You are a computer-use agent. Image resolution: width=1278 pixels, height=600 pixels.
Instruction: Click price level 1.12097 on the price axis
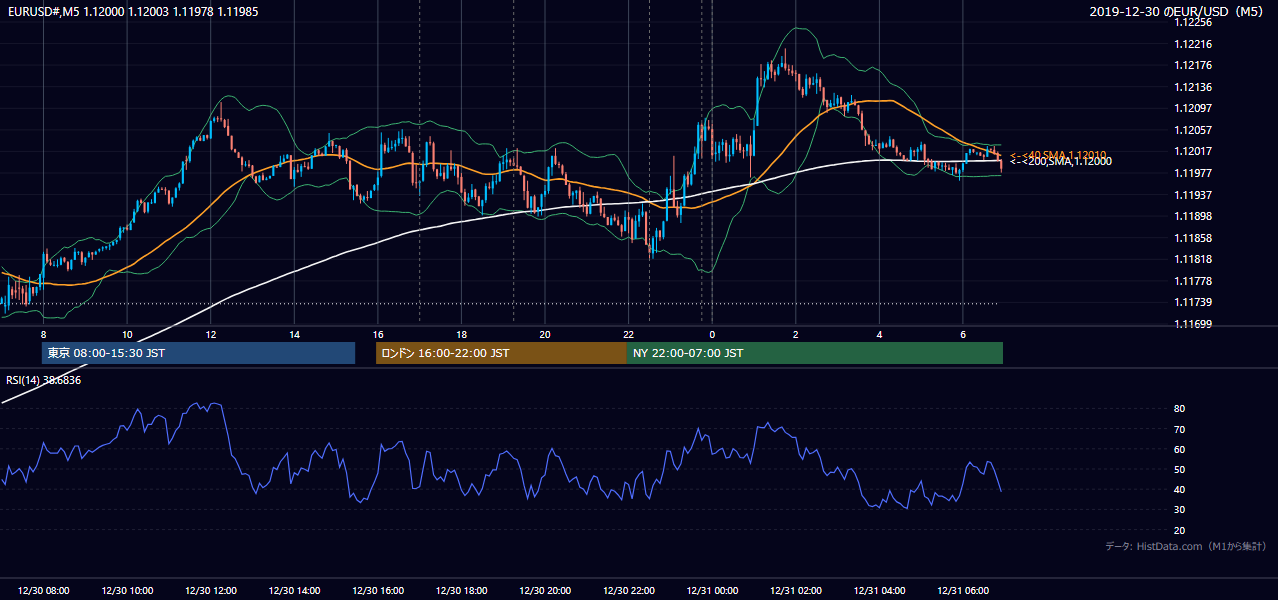(x=1192, y=108)
